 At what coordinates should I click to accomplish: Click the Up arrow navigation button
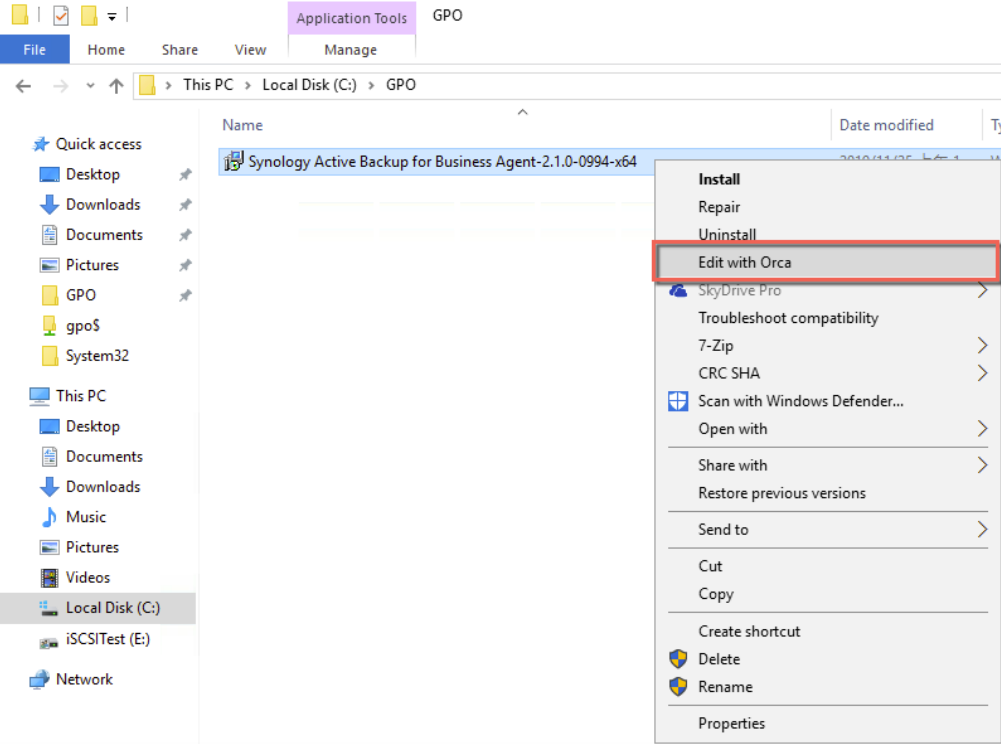[x=116, y=86]
